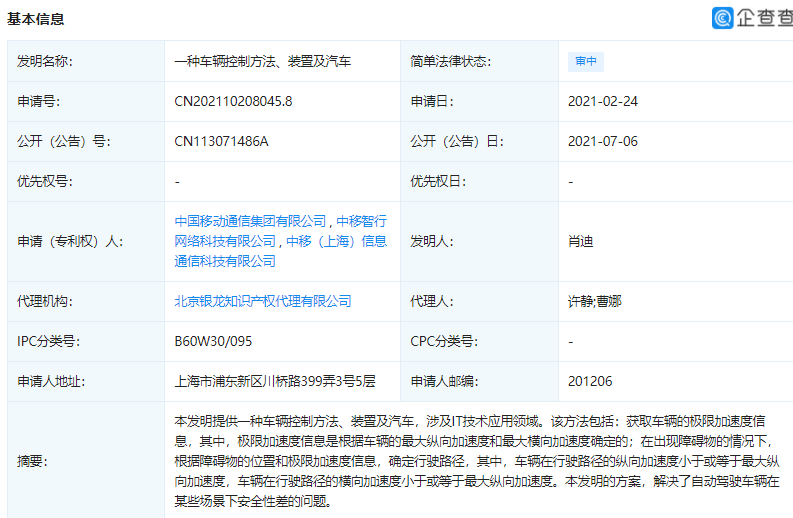Click the 发明人 field label
Screen dimensions: 793x518
(432, 241)
